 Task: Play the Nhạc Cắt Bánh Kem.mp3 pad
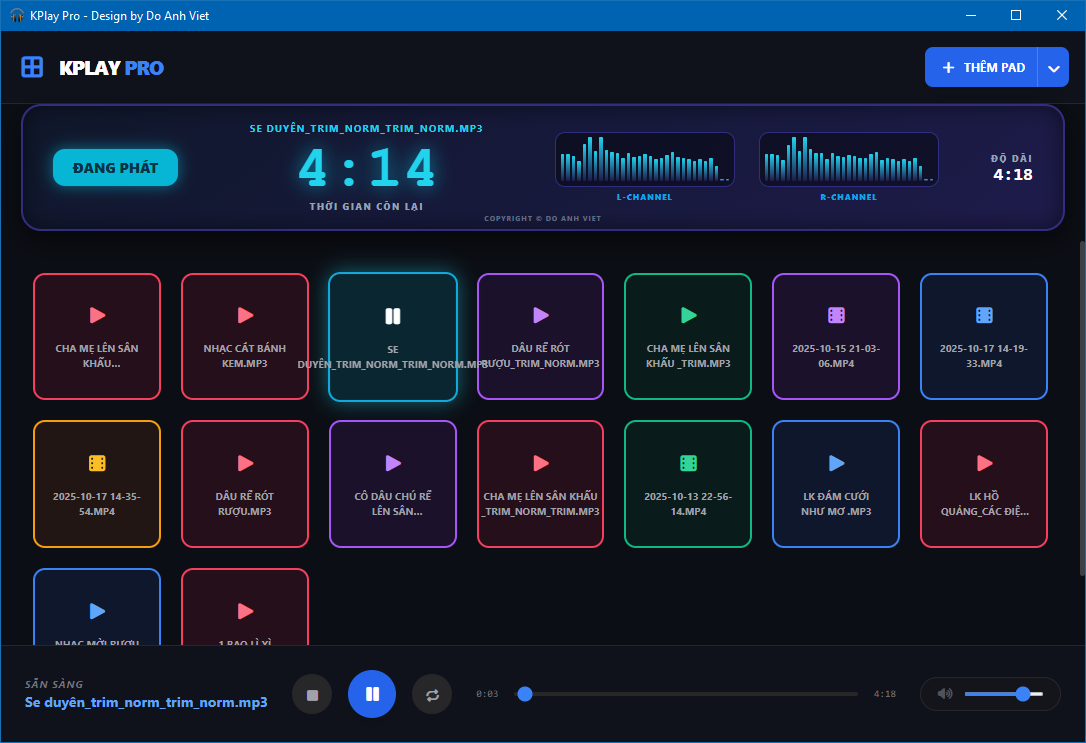tap(244, 337)
